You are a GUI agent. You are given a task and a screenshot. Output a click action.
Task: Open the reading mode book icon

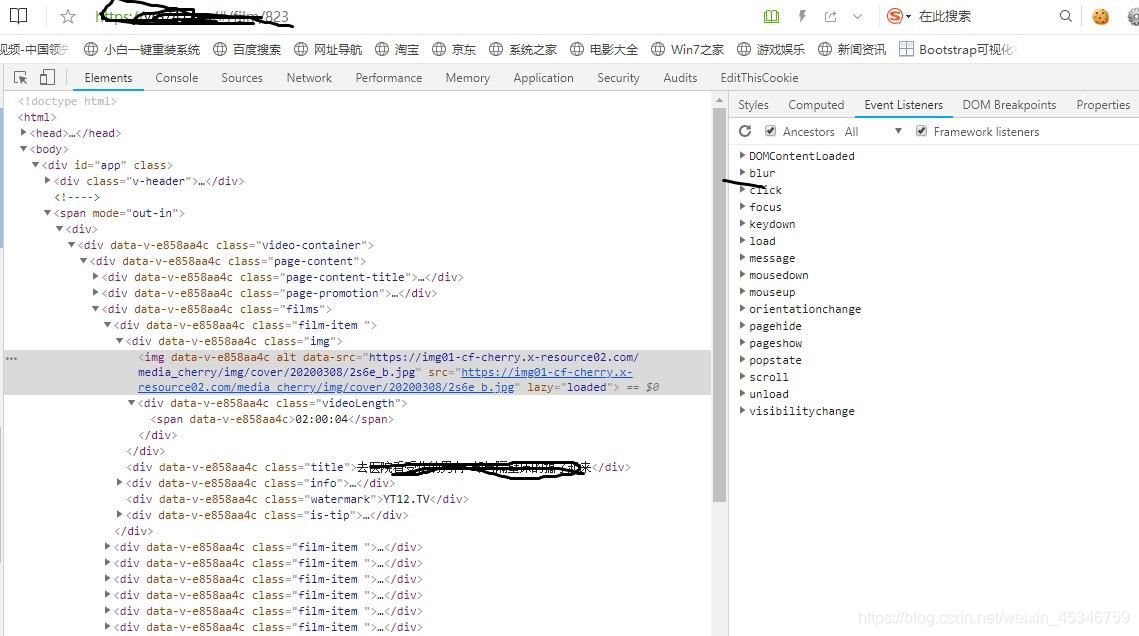tap(771, 17)
